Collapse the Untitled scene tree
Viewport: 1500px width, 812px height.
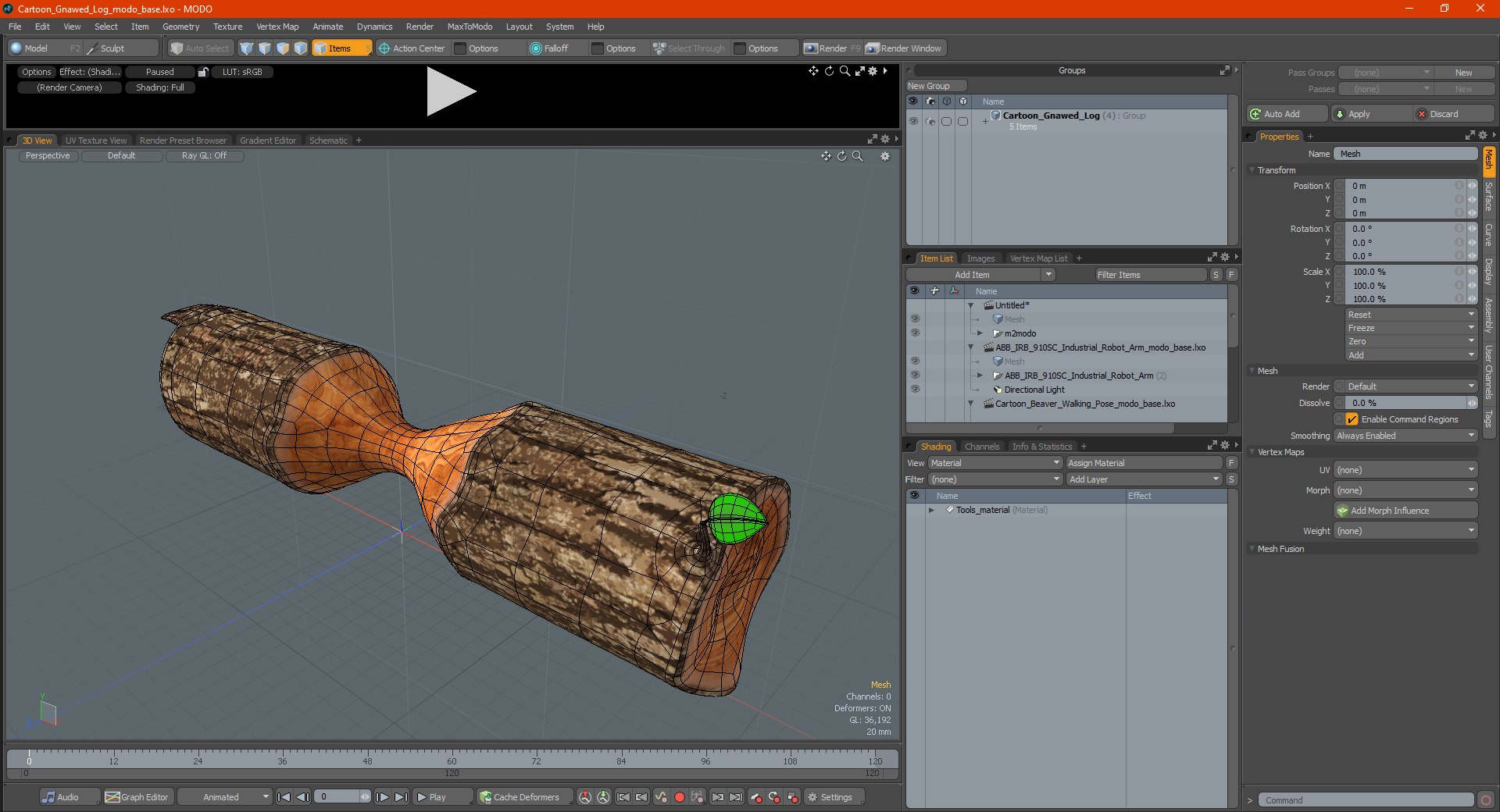(x=971, y=305)
